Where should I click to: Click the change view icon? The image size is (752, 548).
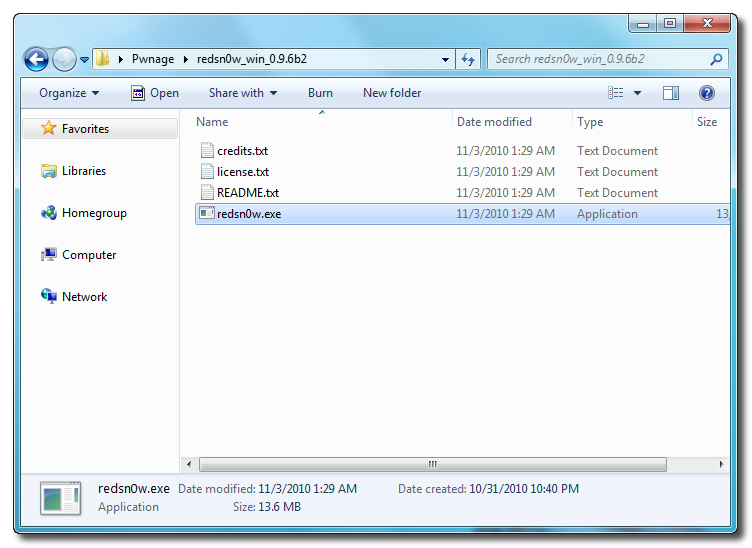click(x=615, y=93)
